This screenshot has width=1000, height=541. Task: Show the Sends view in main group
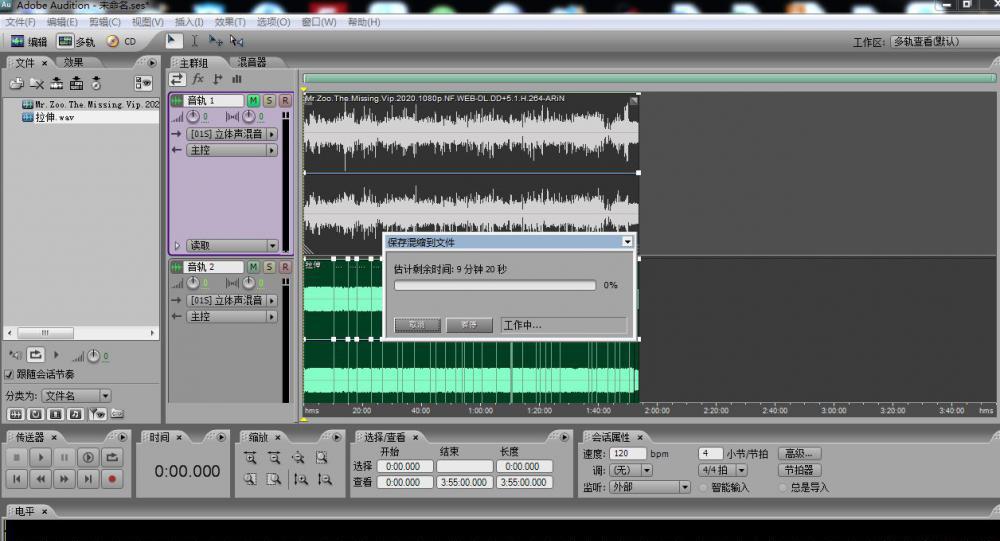(217, 79)
